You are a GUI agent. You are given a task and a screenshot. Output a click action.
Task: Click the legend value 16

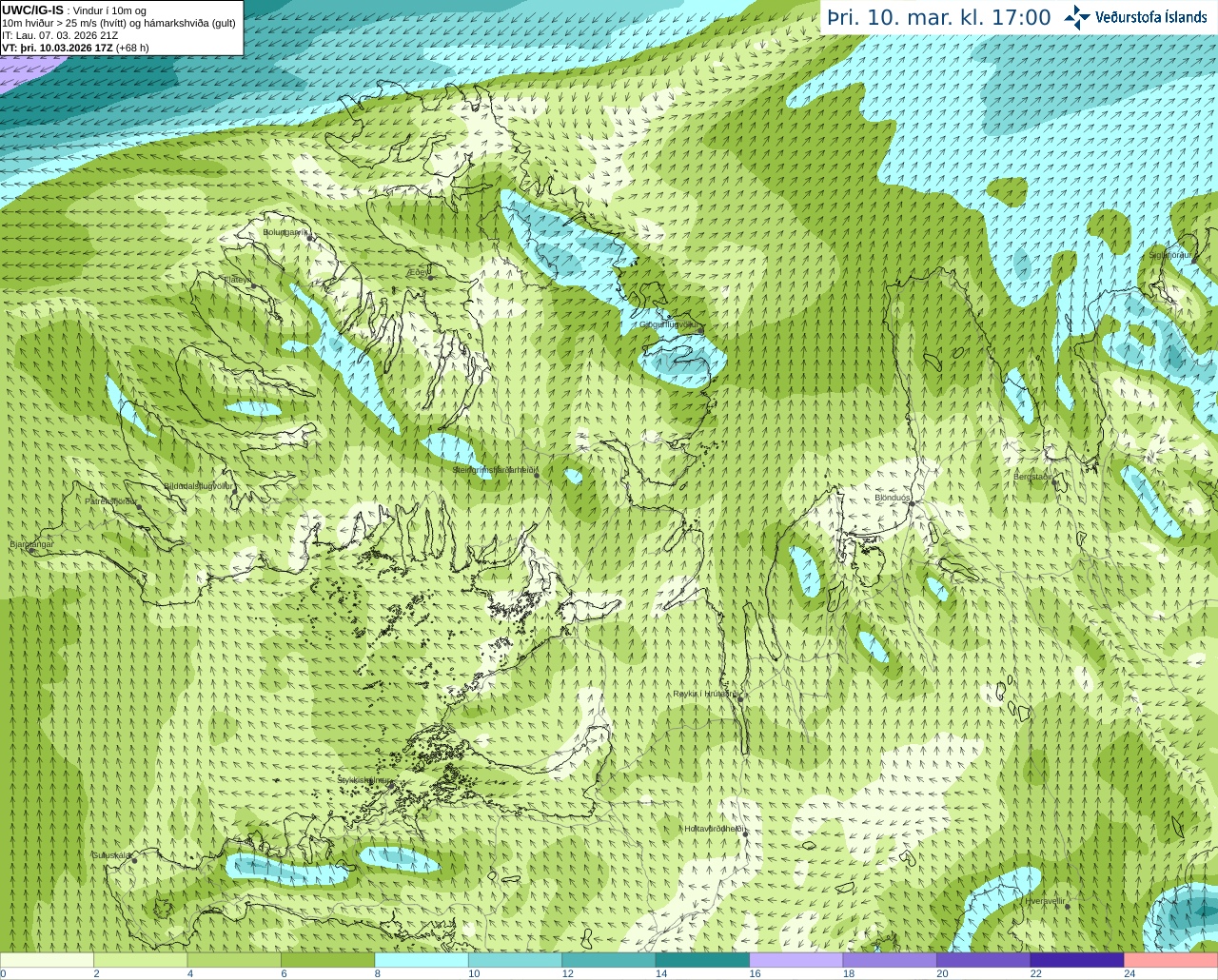pos(755,973)
